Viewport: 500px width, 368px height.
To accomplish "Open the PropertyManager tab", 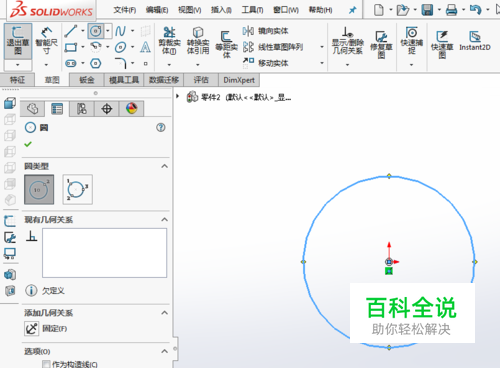I will coord(57,109).
